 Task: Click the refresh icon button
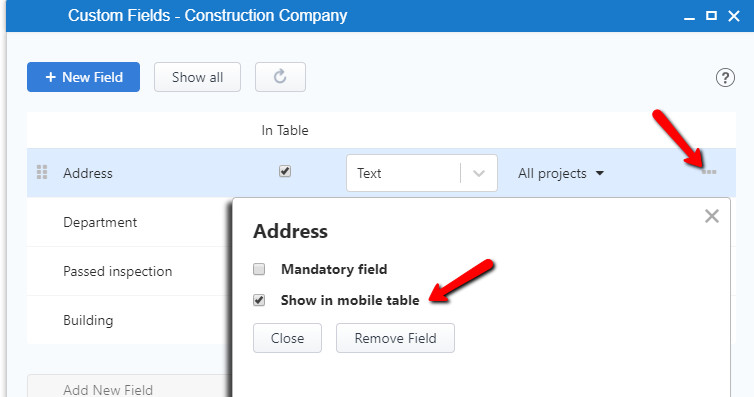point(280,77)
